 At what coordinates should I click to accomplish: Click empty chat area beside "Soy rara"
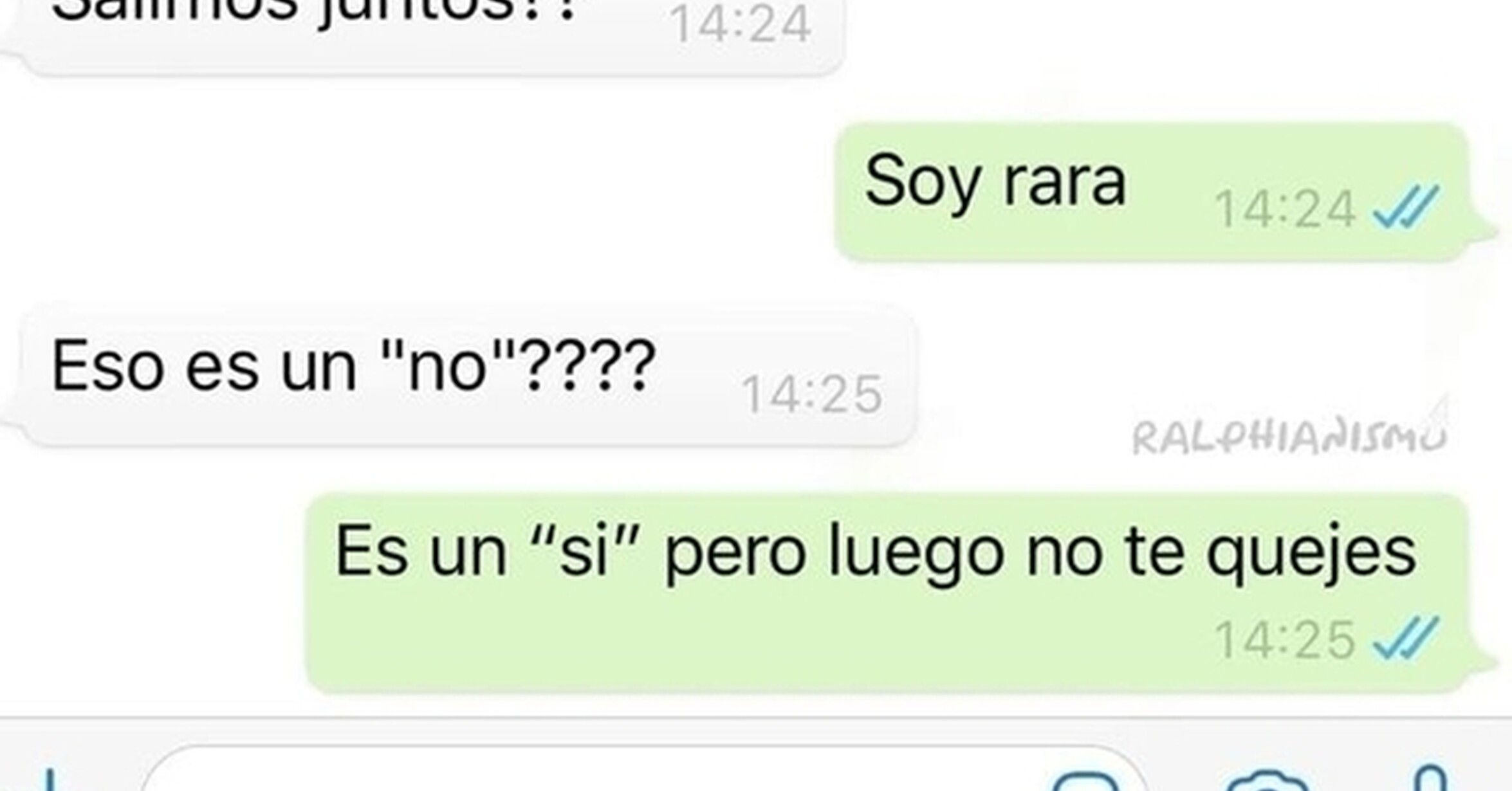click(418, 192)
